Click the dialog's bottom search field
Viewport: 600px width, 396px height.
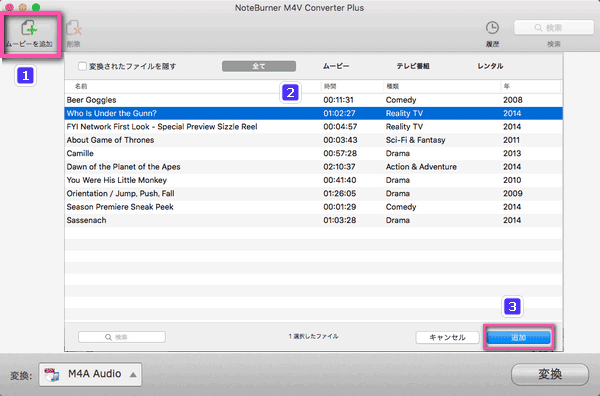tap(122, 337)
